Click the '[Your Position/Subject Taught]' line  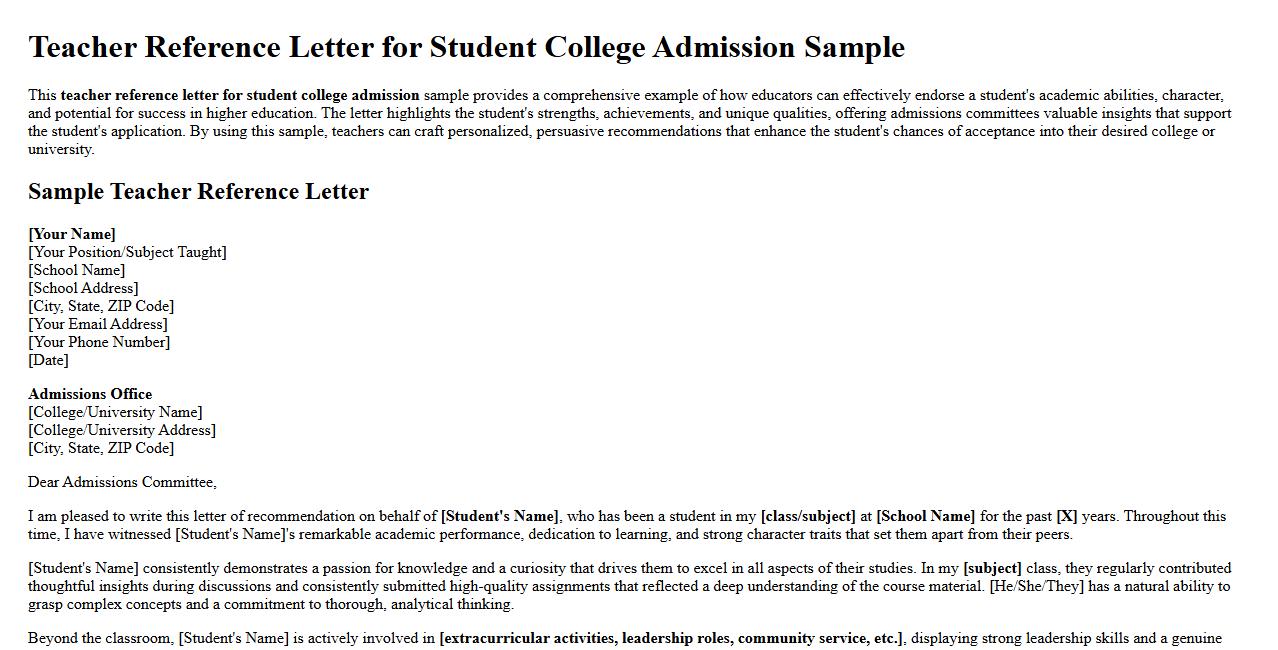(x=127, y=252)
